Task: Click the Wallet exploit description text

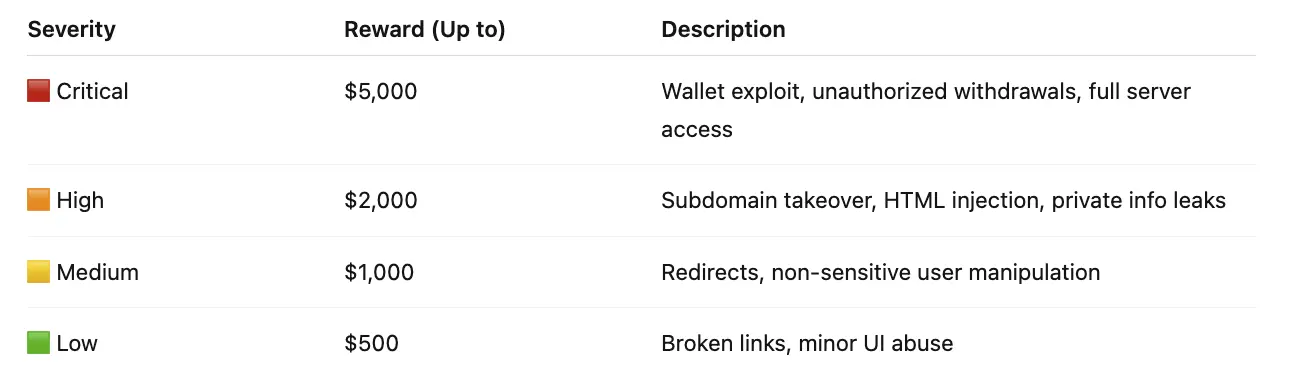Action: (926, 110)
